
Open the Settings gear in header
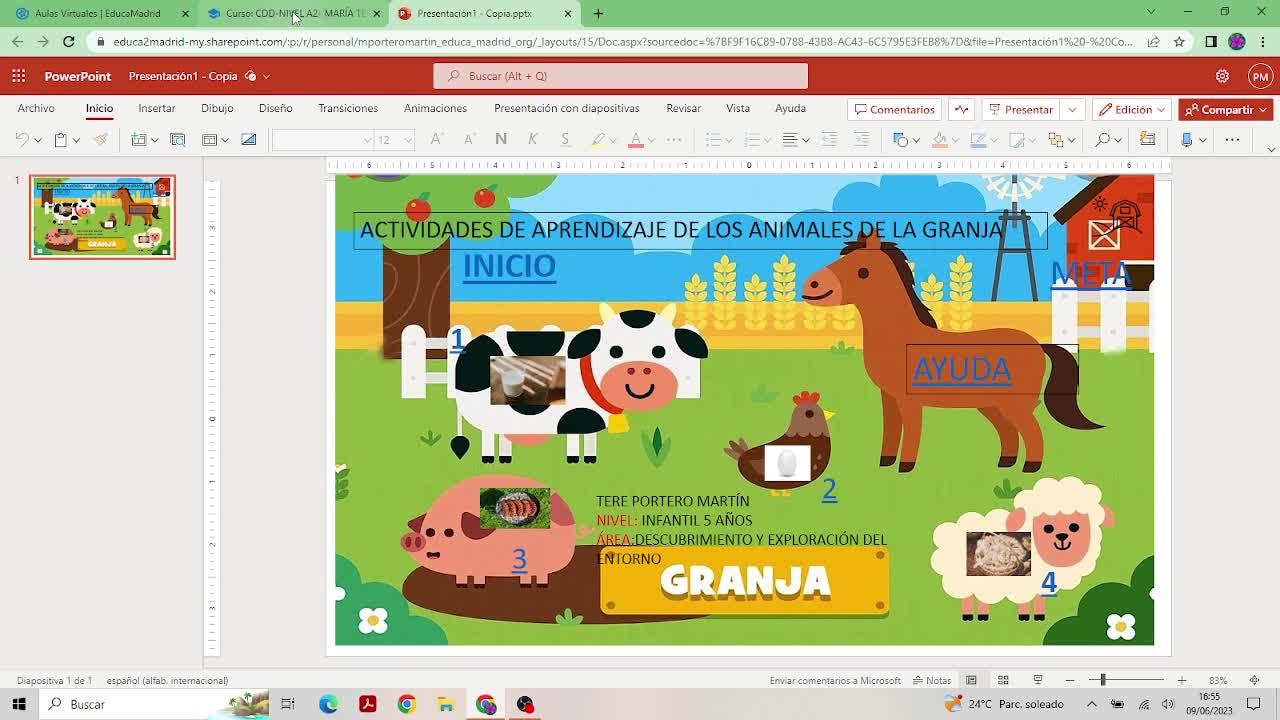1222,76
